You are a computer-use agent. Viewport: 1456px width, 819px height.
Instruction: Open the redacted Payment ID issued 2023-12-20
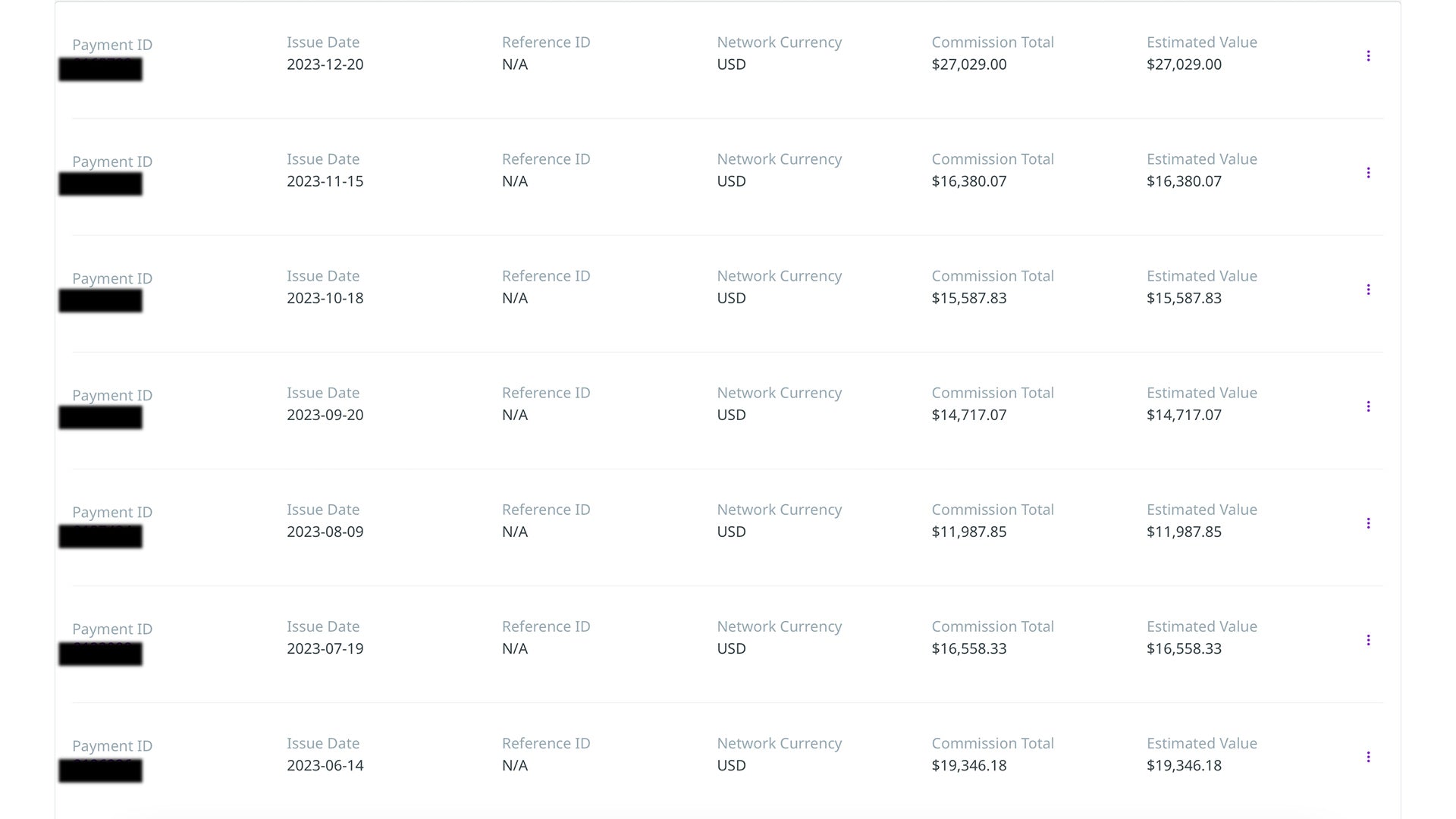101,69
